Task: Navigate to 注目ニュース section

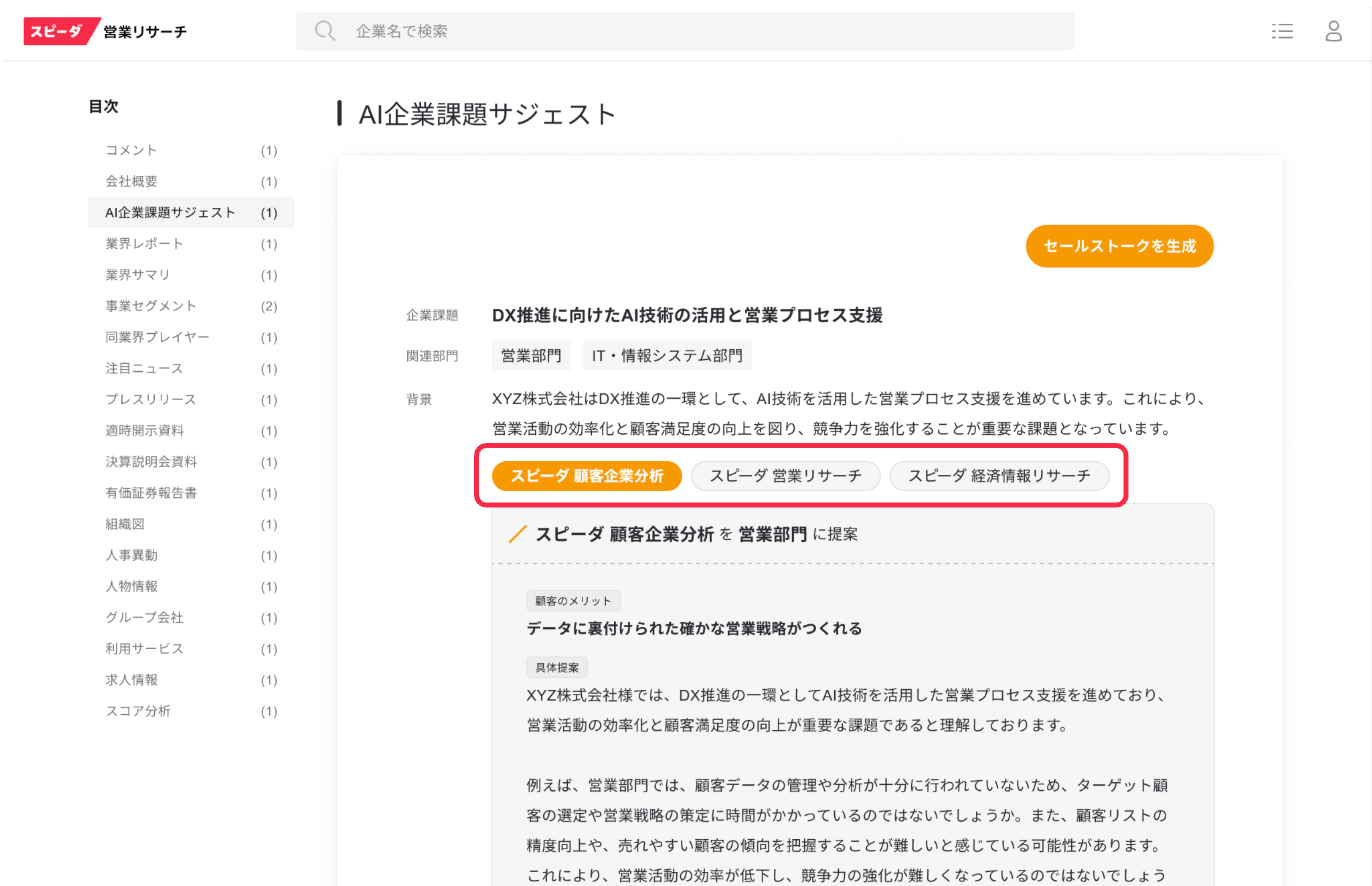Action: (145, 368)
